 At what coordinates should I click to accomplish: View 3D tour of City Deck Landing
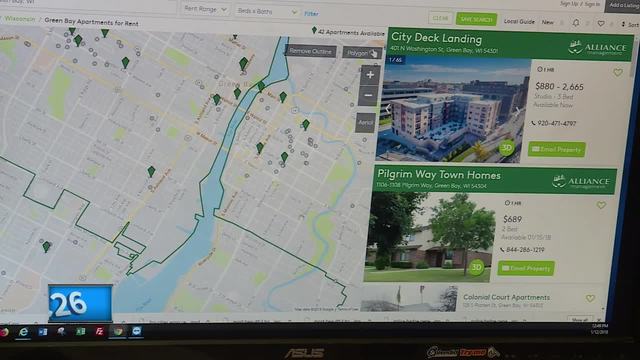point(506,147)
